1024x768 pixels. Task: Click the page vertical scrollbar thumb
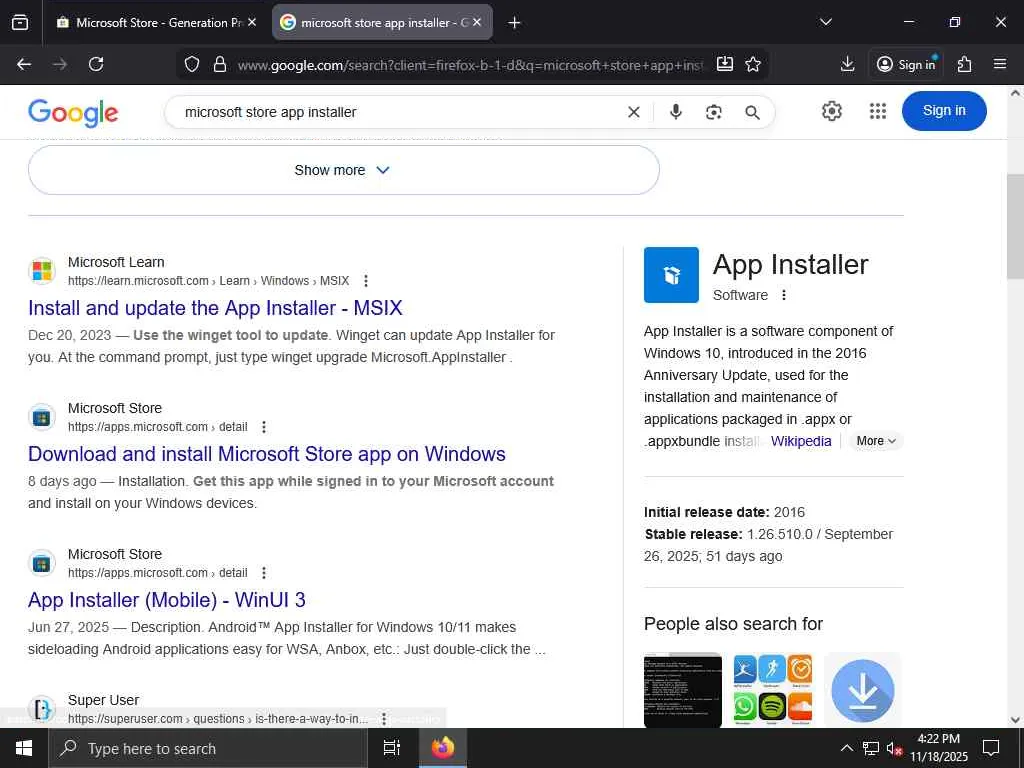(x=1015, y=226)
